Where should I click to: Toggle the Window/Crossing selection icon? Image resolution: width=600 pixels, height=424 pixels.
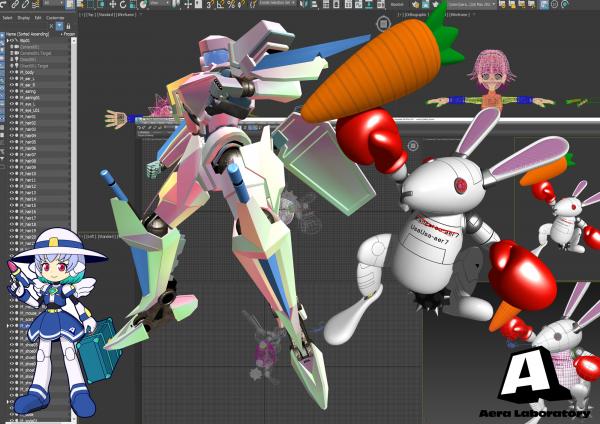(x=101, y=4)
